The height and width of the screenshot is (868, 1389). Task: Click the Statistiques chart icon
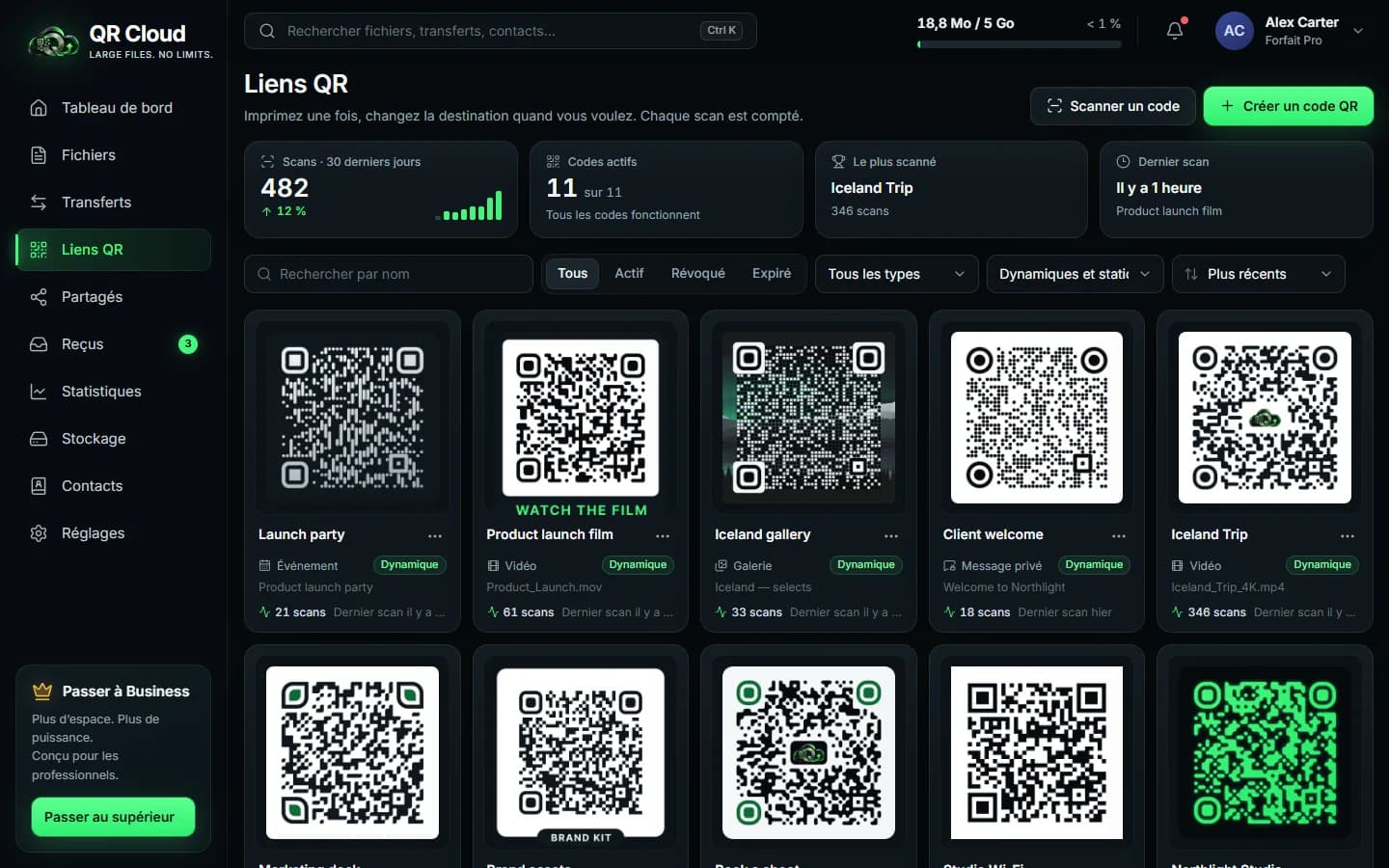[x=39, y=392]
